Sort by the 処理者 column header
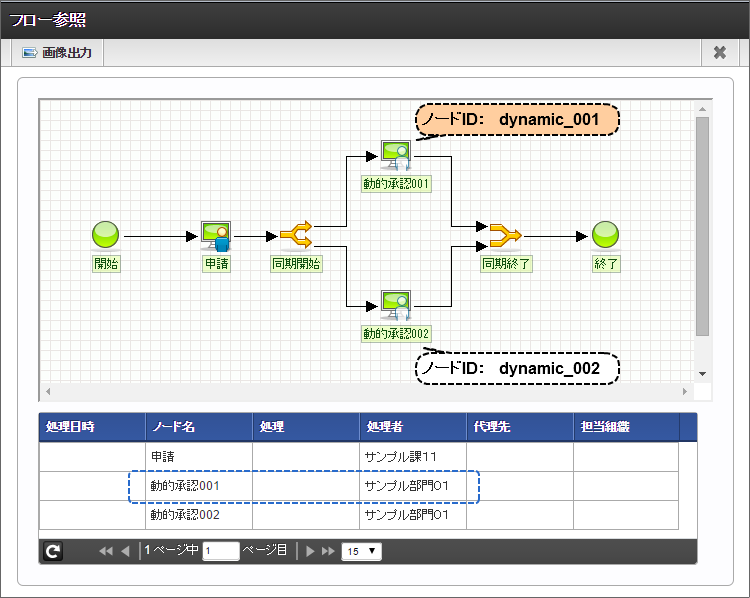 pos(413,427)
